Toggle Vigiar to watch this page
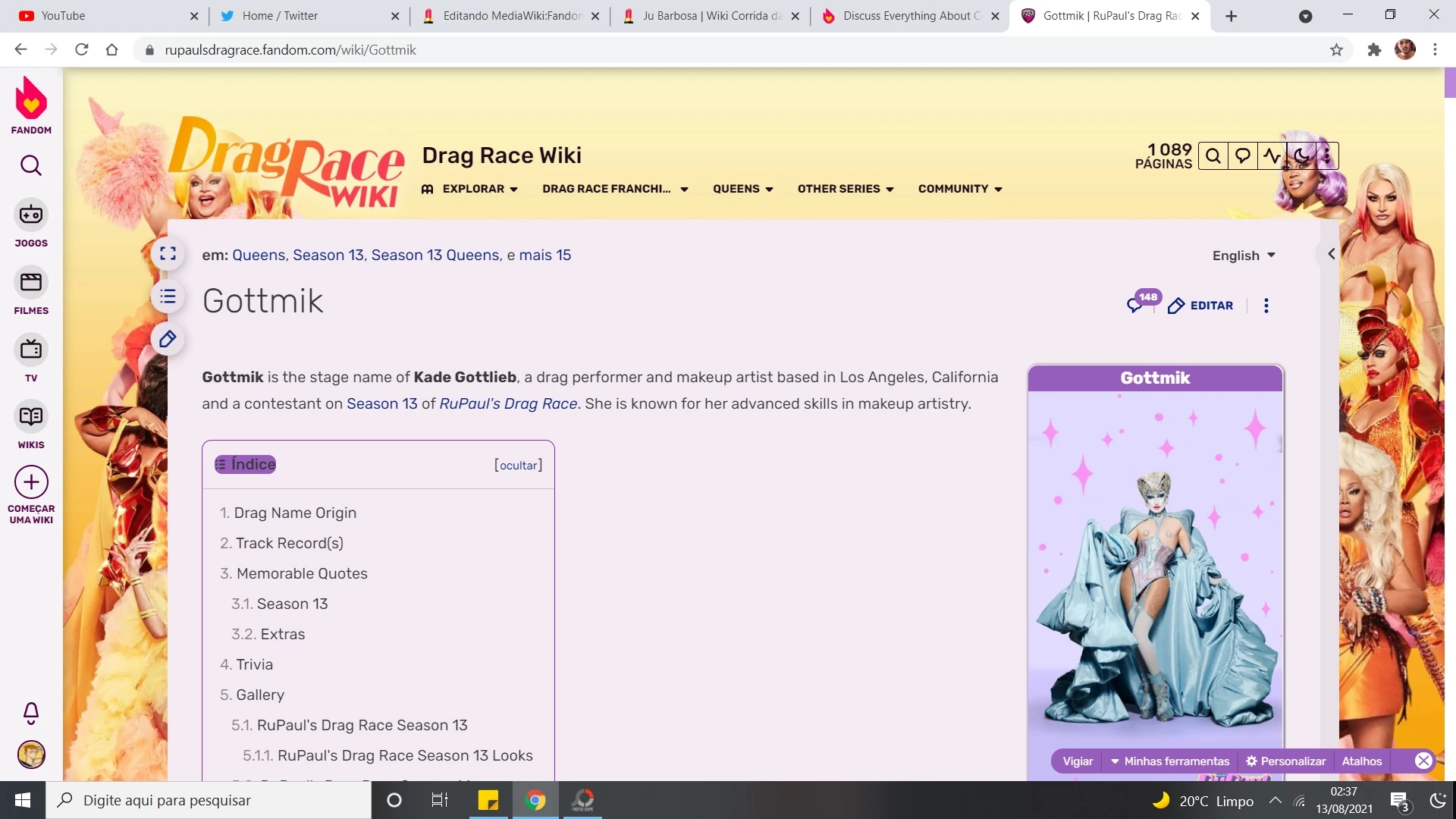 coord(1076,761)
